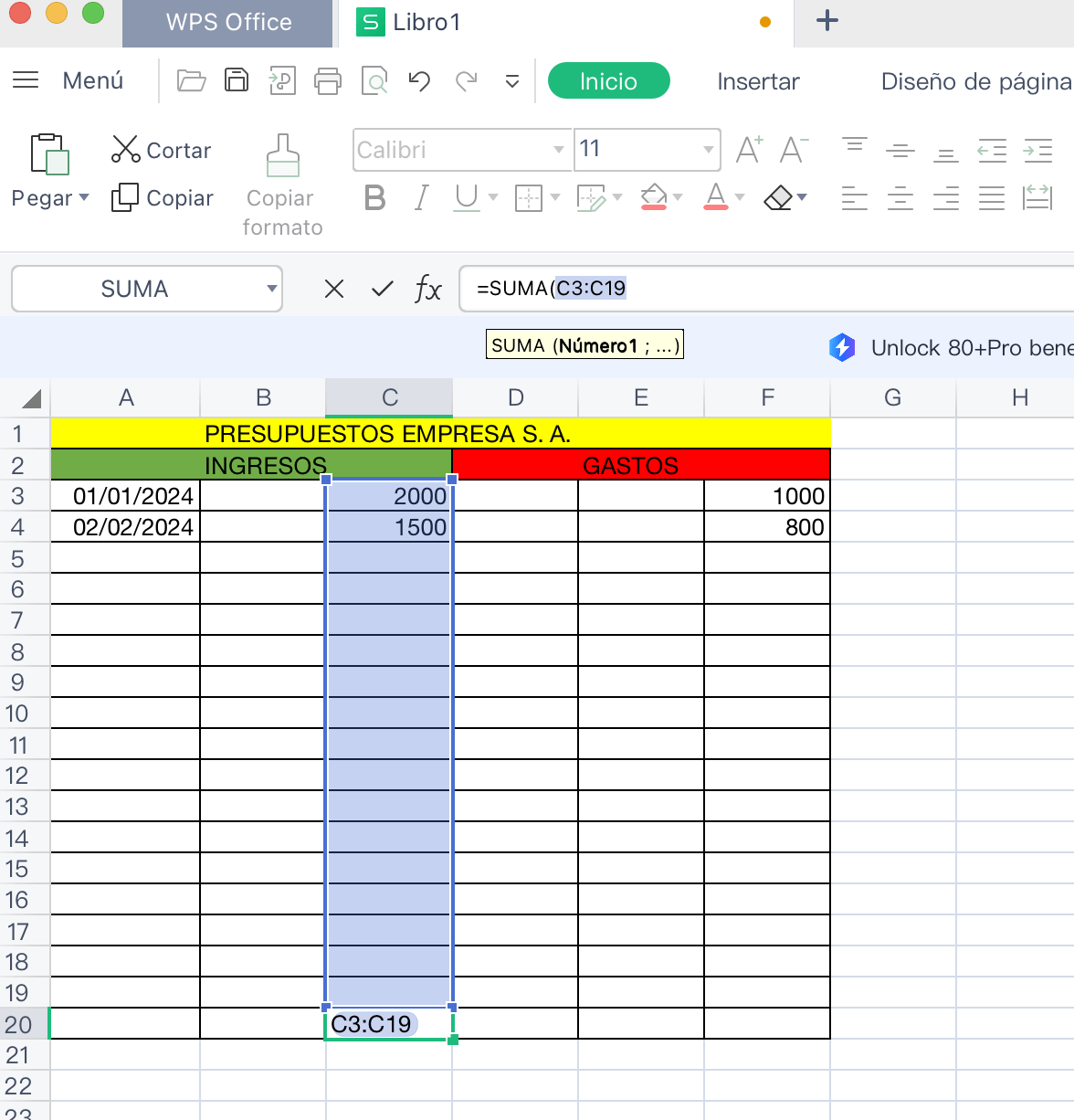Click the Undo arrow icon
Screen dimensions: 1074x1120
click(419, 81)
